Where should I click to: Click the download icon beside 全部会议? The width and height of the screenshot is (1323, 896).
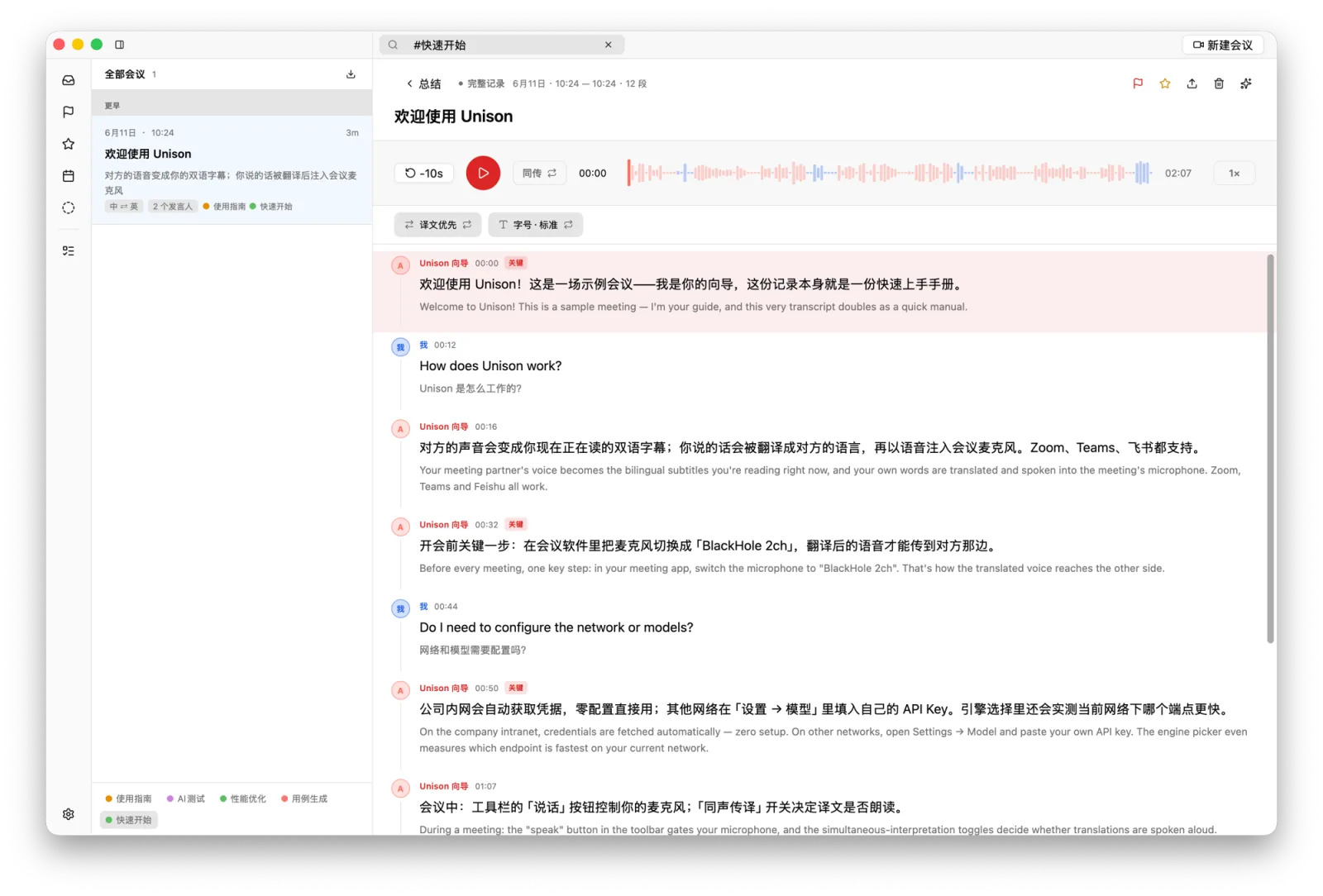(x=351, y=74)
